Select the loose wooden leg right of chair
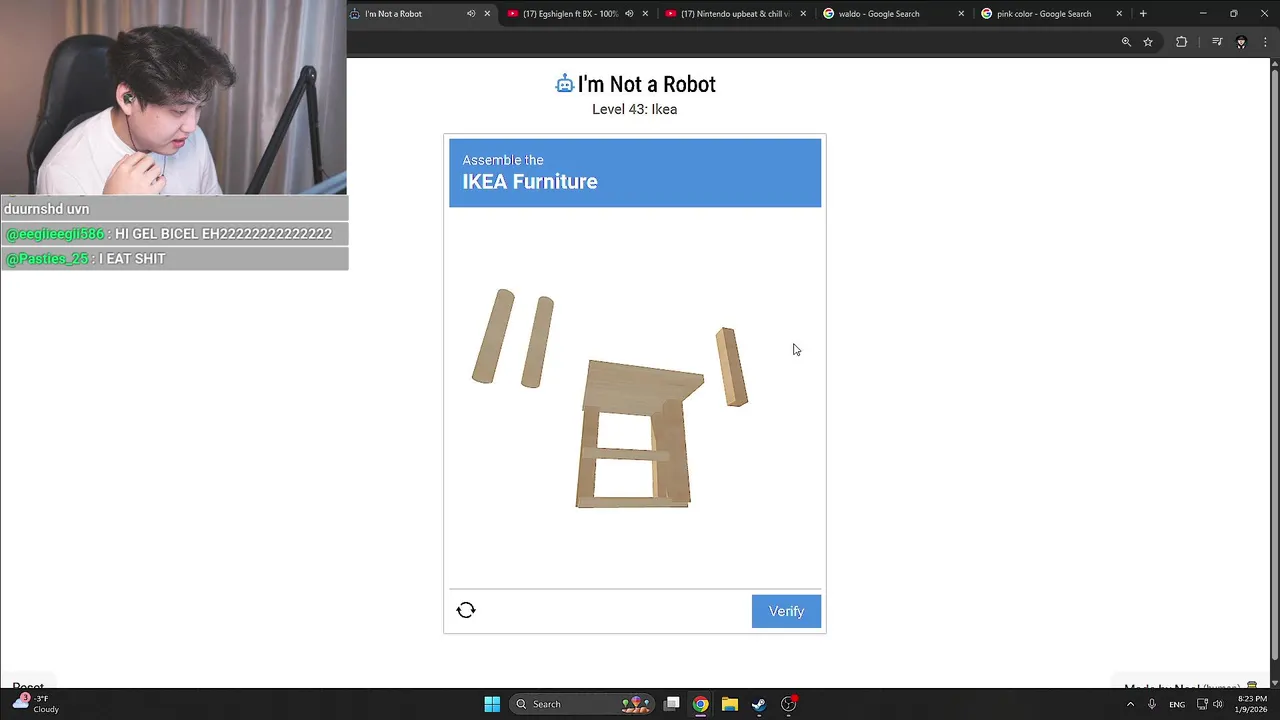 pyautogui.click(x=732, y=367)
